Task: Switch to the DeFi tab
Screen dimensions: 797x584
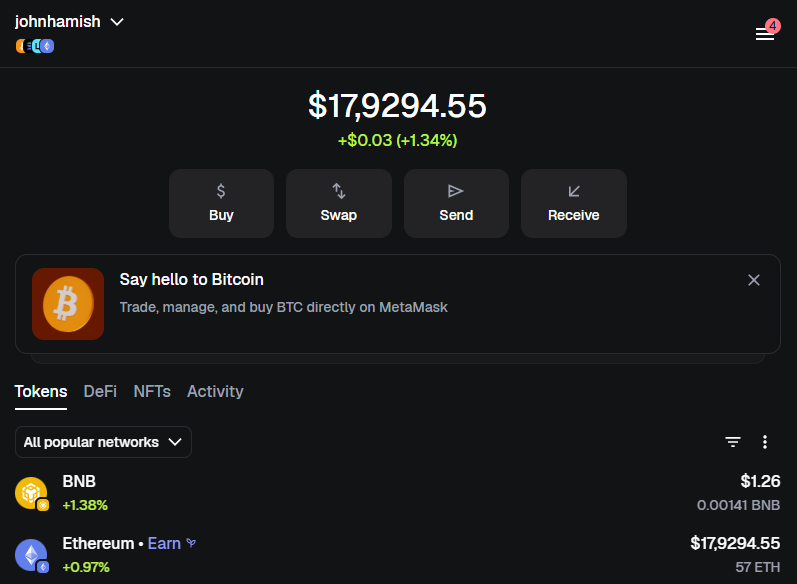Action: 100,391
